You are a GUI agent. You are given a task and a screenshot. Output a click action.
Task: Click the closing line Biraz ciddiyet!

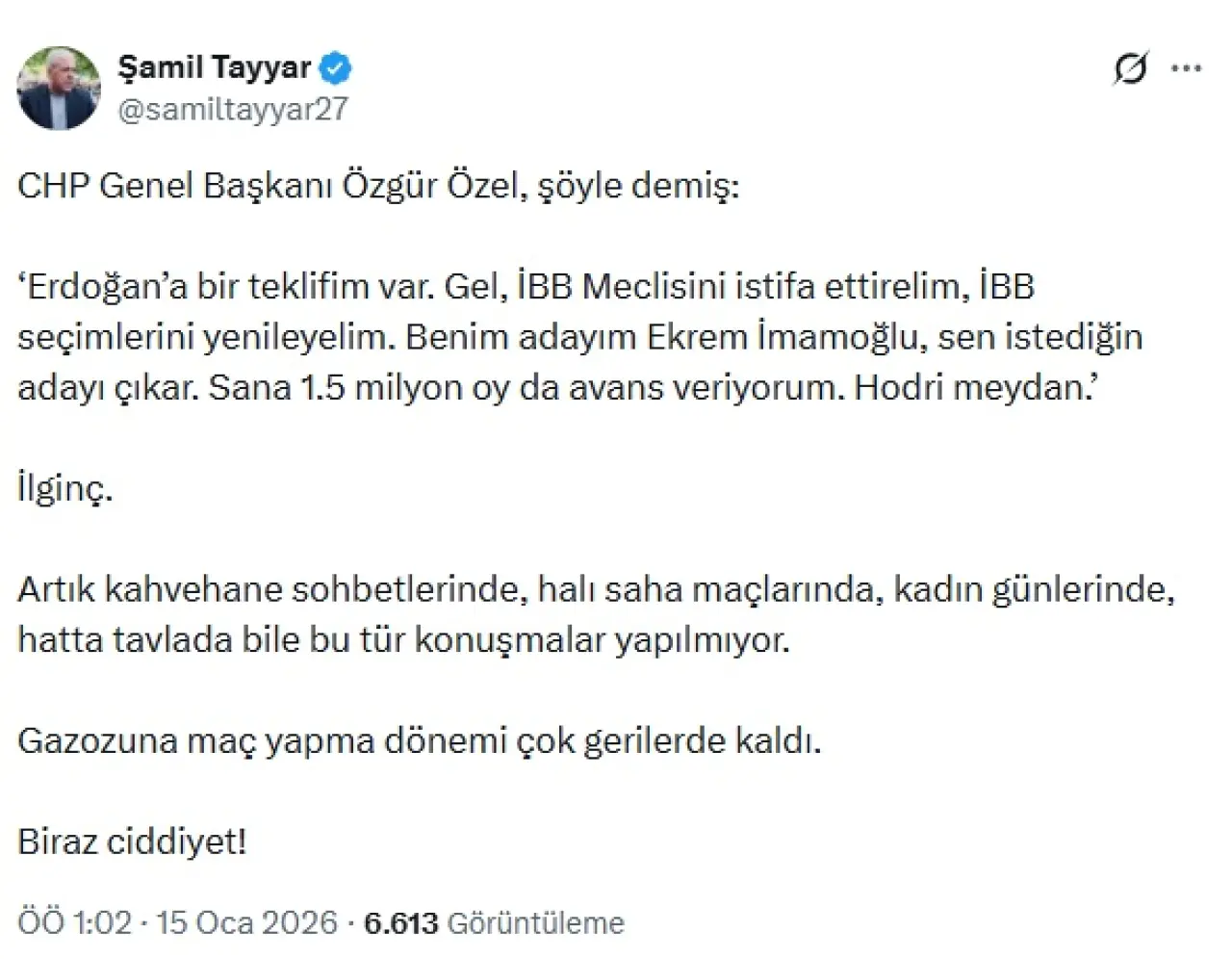132,842
